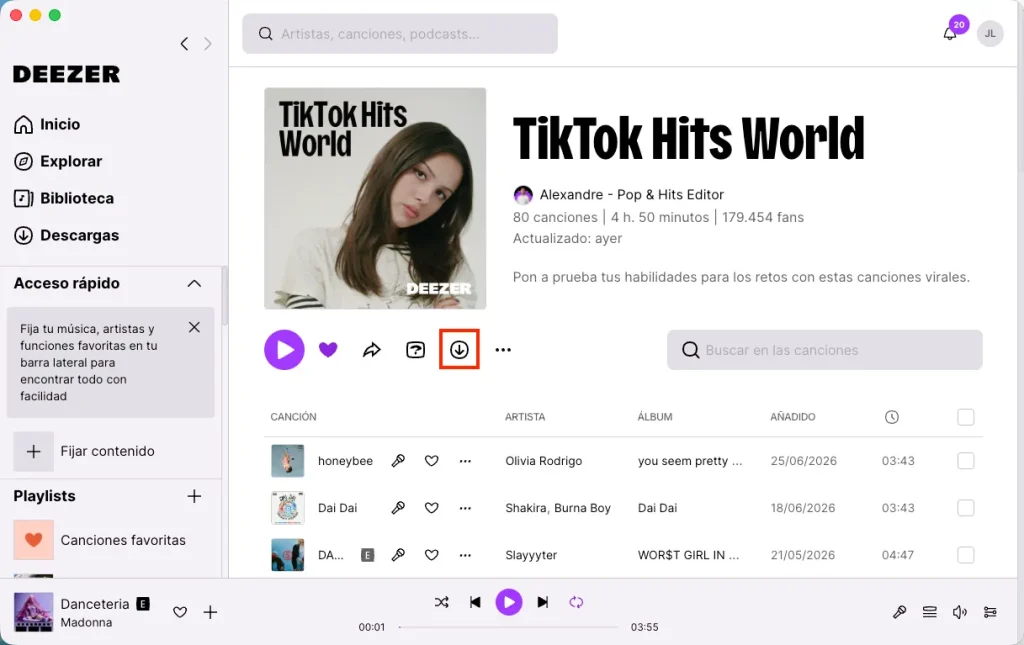Like the song honeybee
The height and width of the screenshot is (645, 1024).
[432, 461]
